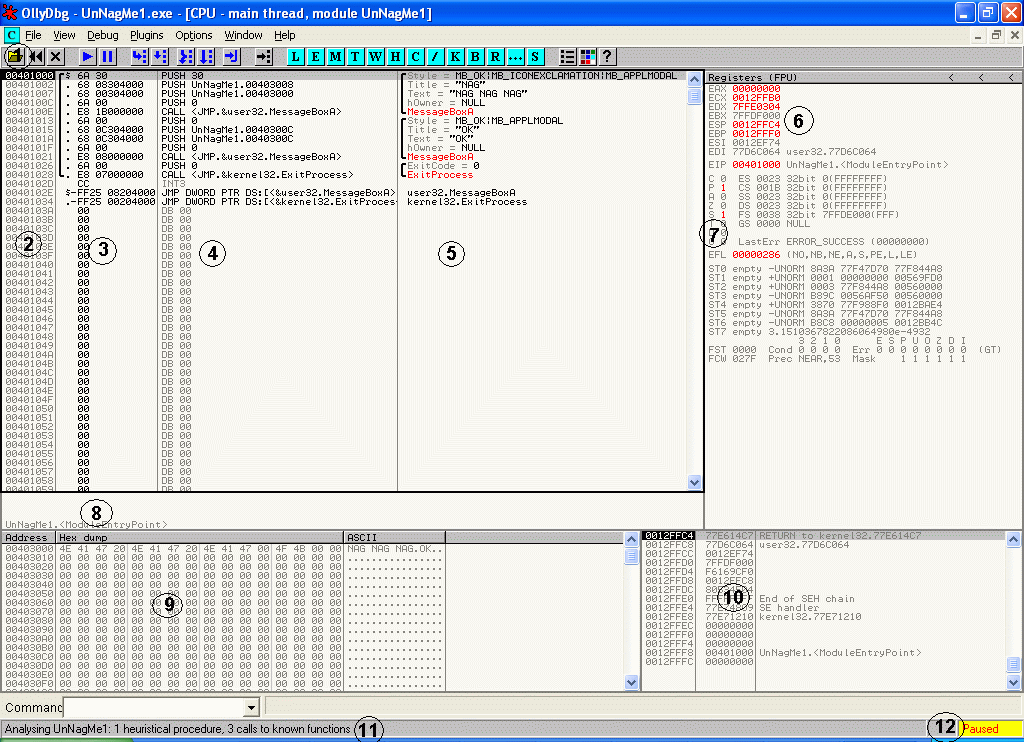Click the yellow Paused status indicator

(x=991, y=729)
